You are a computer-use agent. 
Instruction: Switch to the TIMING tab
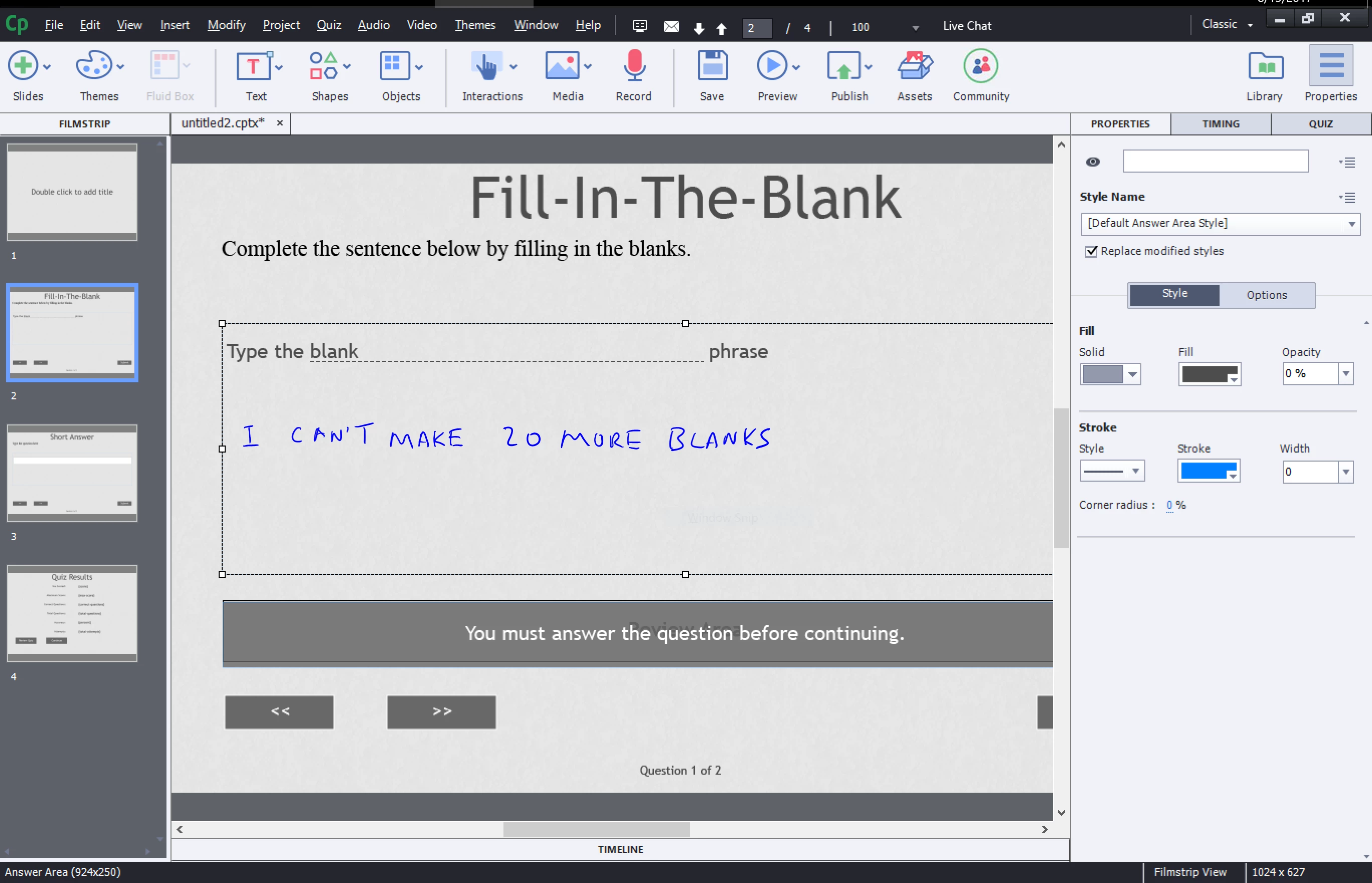click(x=1221, y=124)
